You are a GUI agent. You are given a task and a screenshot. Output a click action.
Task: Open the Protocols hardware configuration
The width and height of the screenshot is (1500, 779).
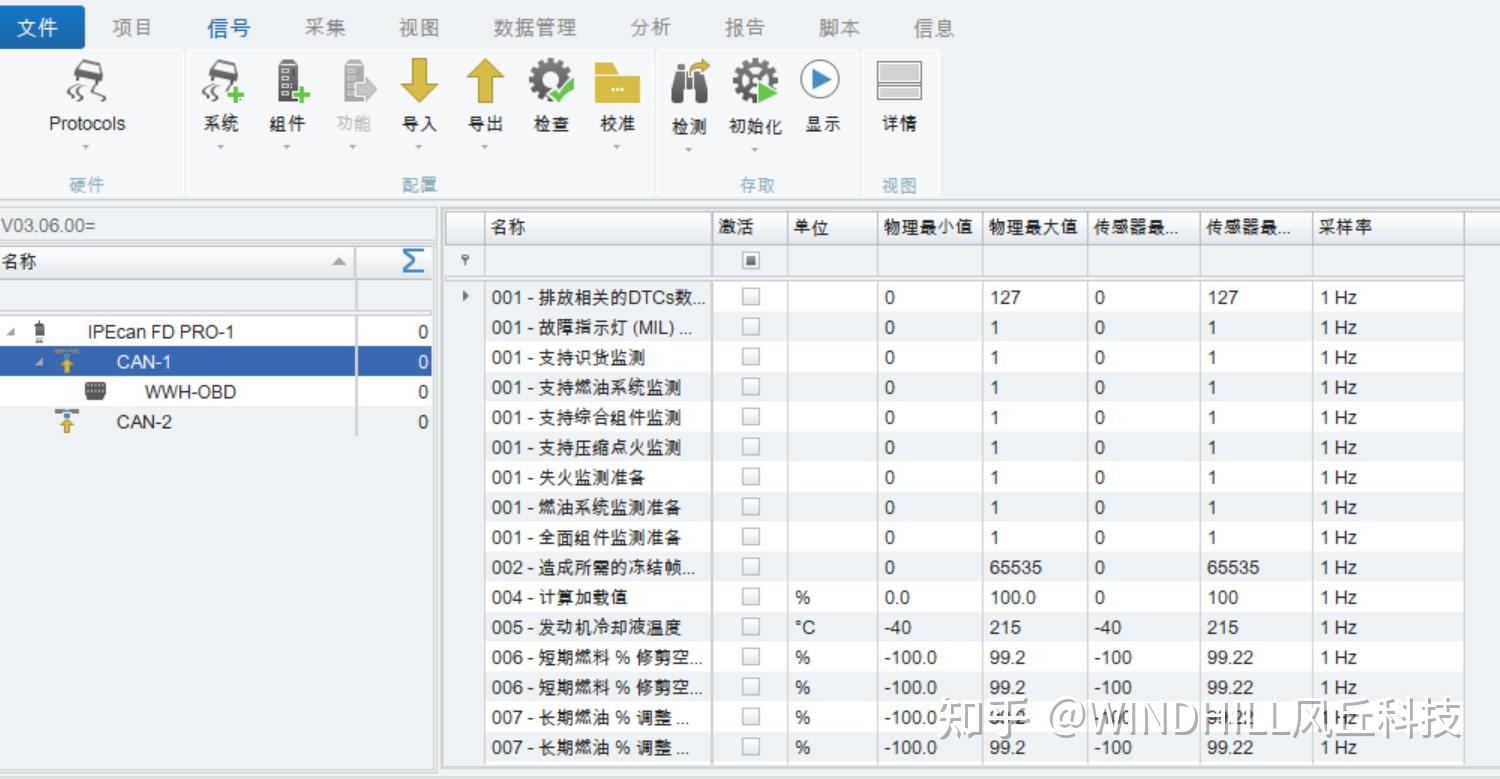tap(85, 95)
